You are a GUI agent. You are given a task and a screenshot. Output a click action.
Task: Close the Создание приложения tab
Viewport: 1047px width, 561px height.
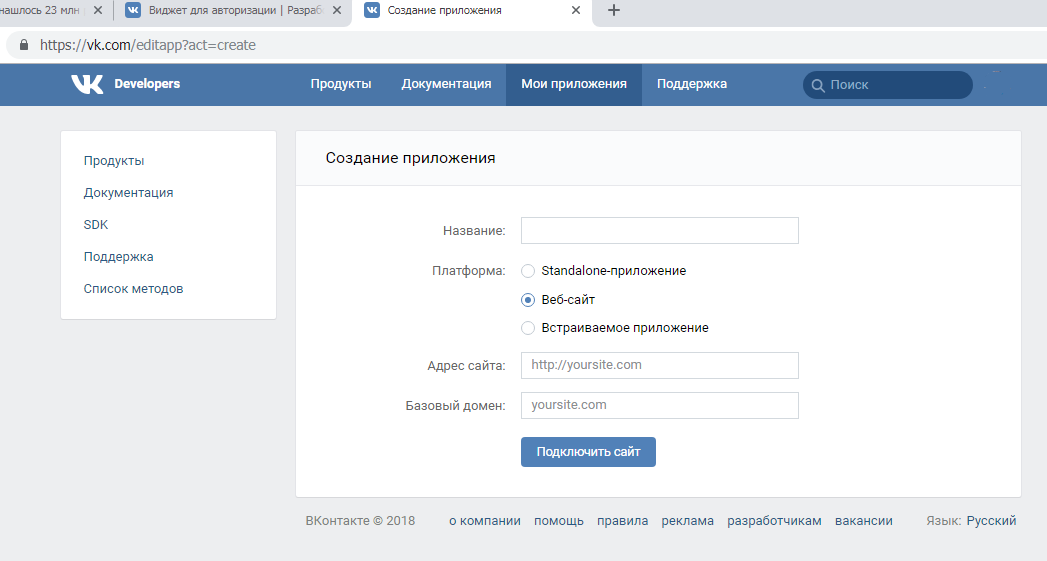pos(576,10)
